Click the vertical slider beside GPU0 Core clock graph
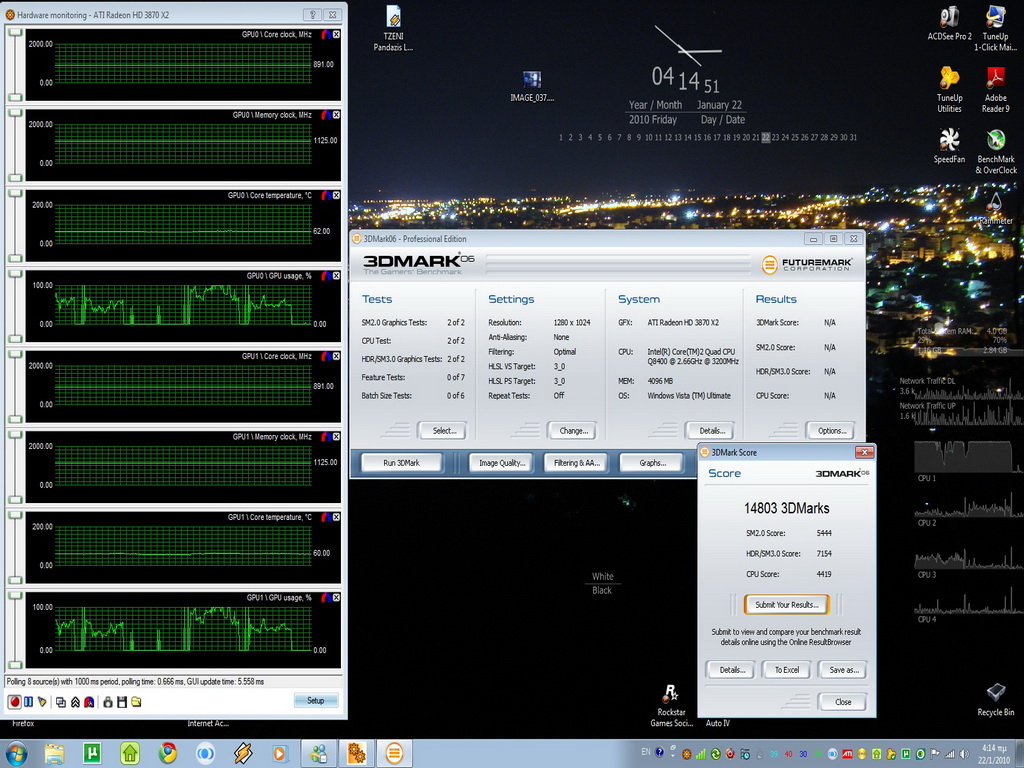Screen dimensions: 1024x768 pos(15,63)
